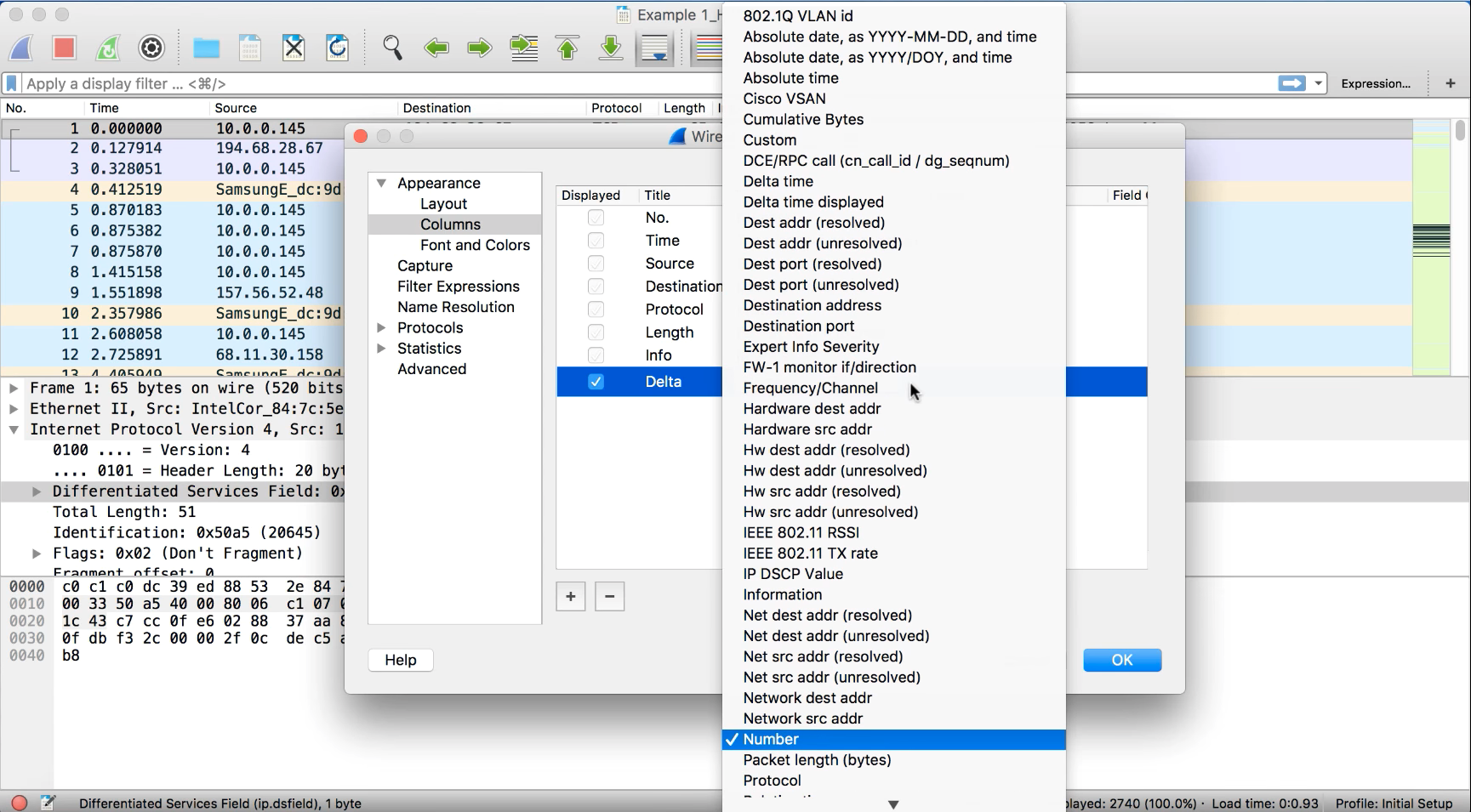The image size is (1471, 812).
Task: Uncheck the Displayed checkbox for Delta column
Action: pos(596,382)
